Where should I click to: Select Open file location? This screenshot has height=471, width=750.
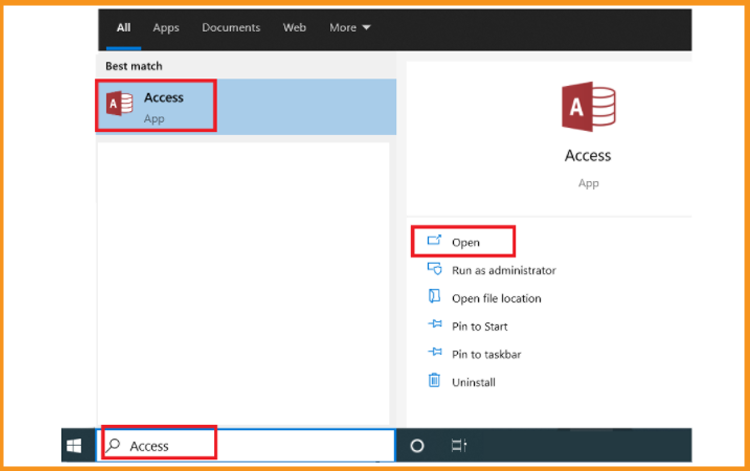tap(496, 298)
